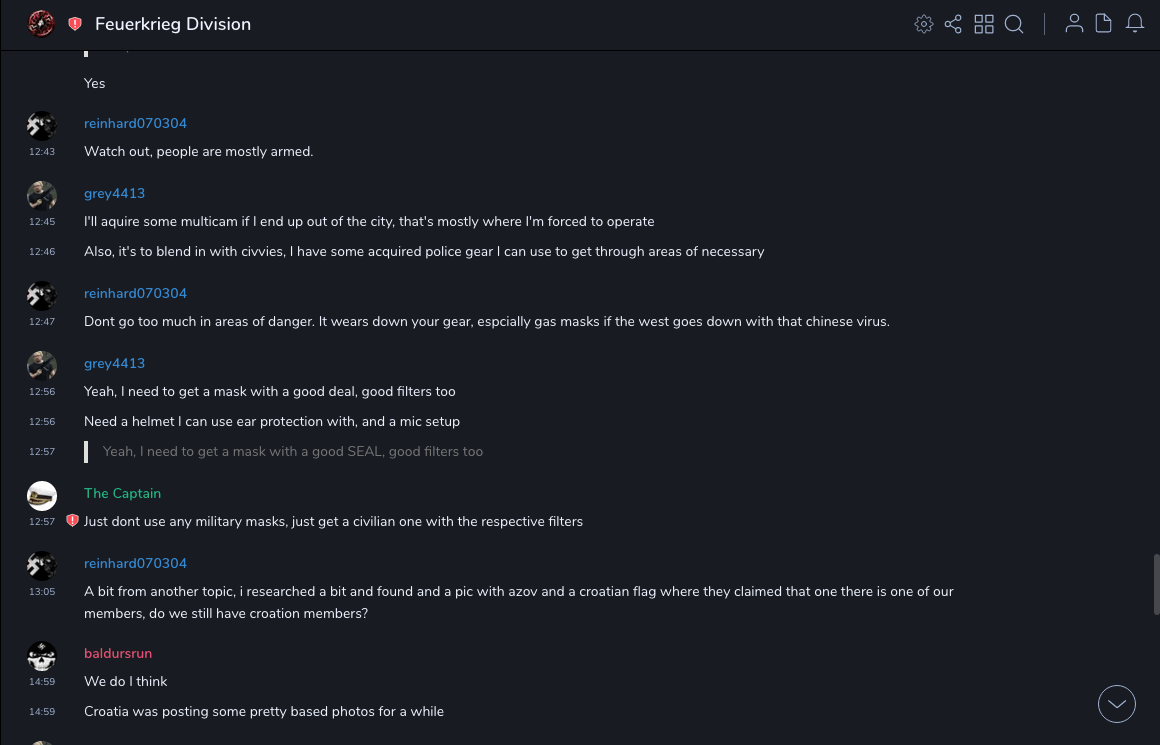
Task: Click the notifications bell icon
Action: [1135, 24]
